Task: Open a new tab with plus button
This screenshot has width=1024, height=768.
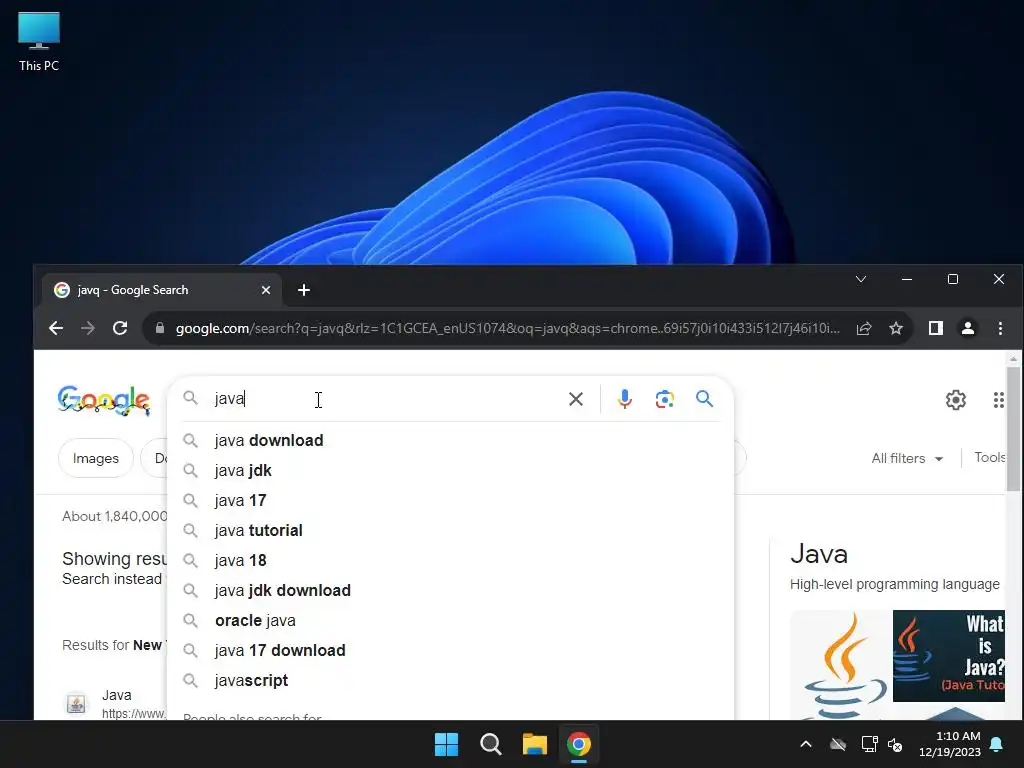Action: tap(304, 290)
